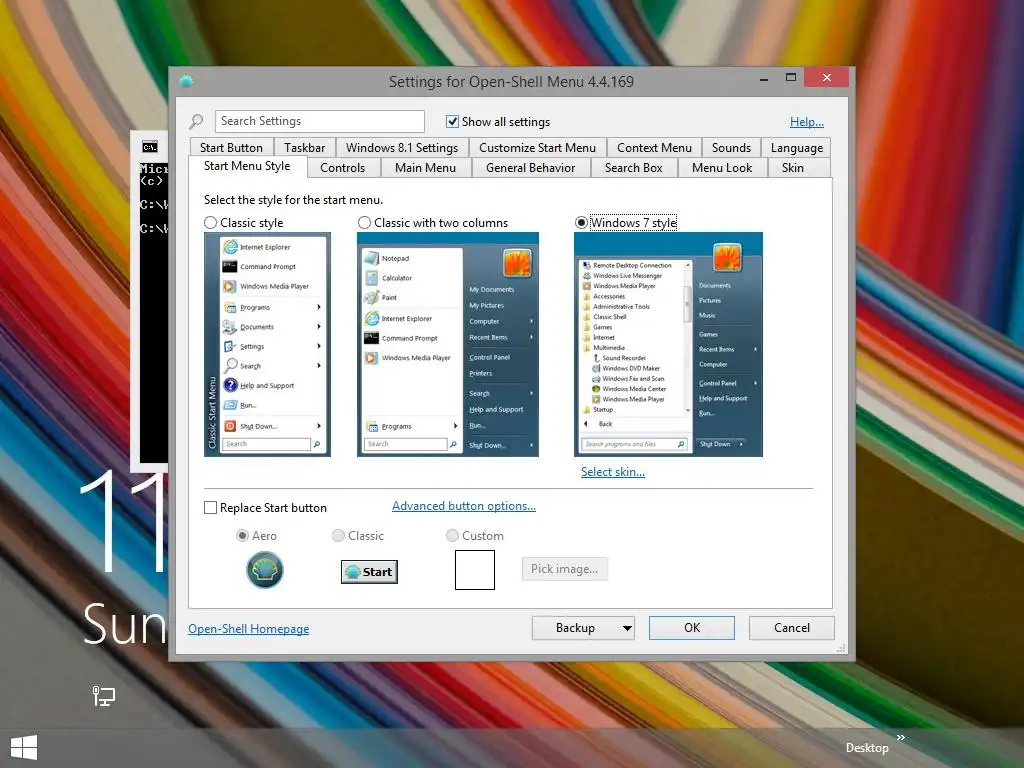Visit the Open-Shell Homepage link
This screenshot has height=768, width=1024.
click(249, 629)
